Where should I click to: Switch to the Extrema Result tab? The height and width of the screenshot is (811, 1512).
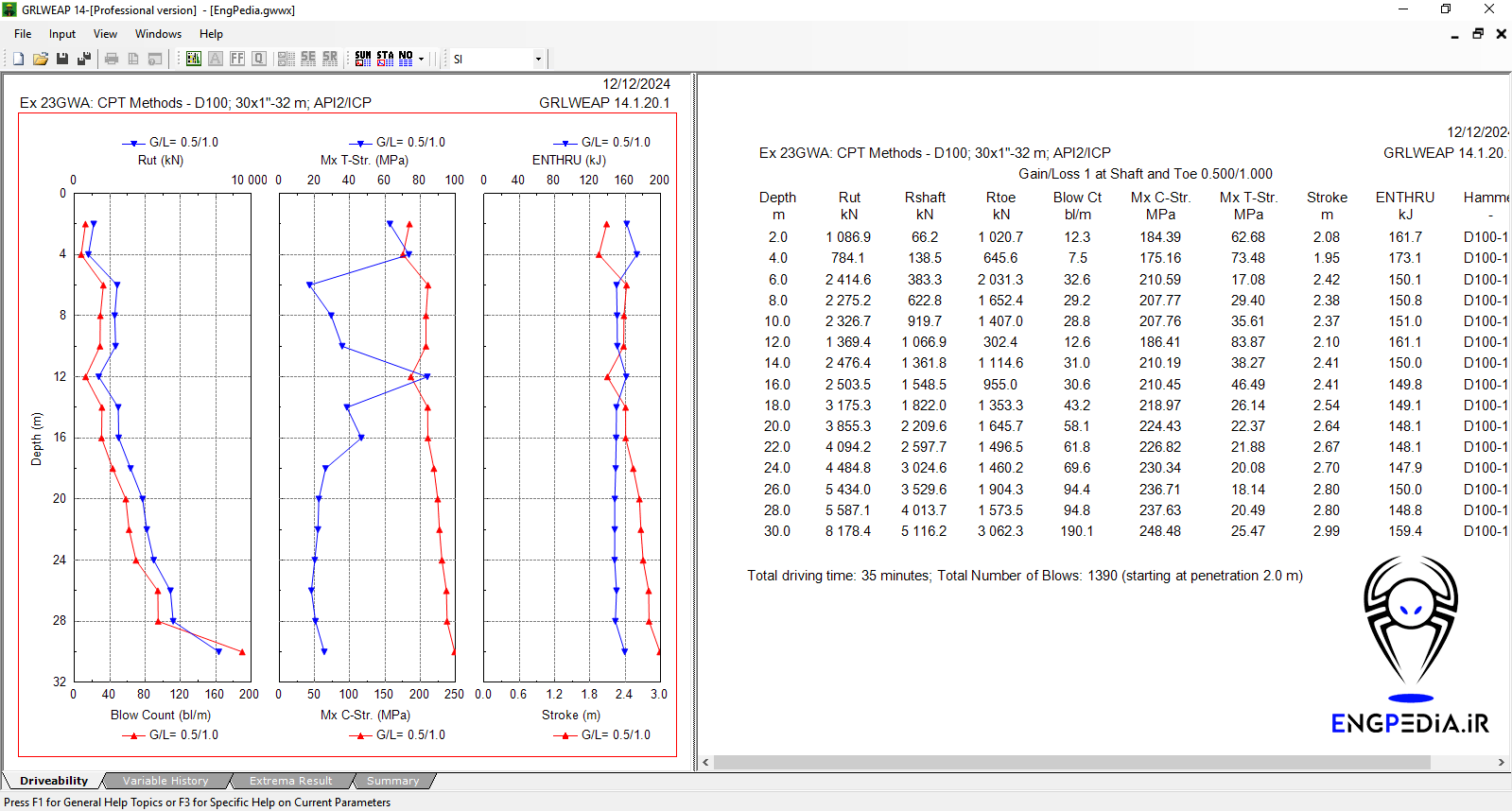[291, 781]
